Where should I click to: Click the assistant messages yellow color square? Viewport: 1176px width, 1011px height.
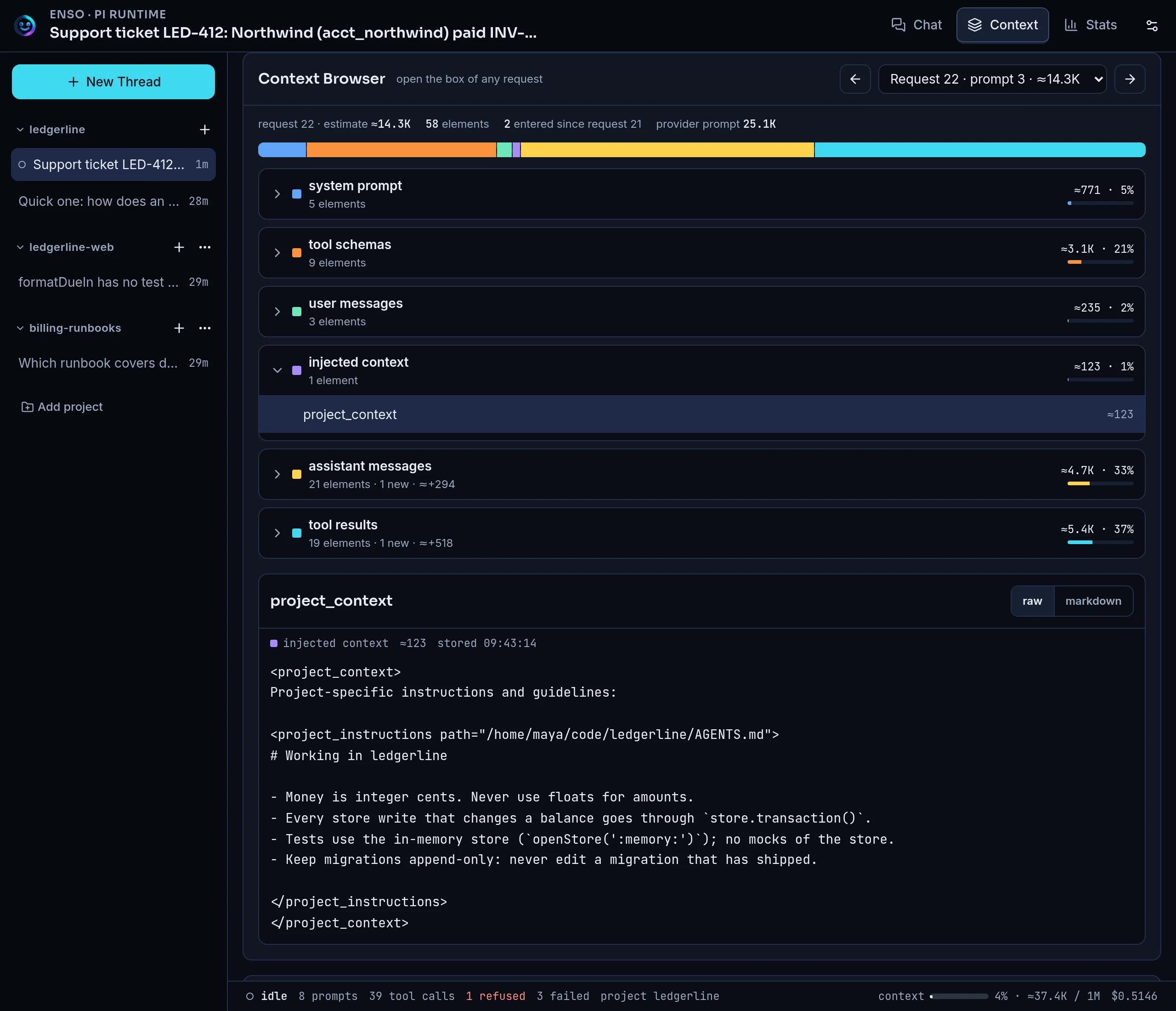coord(296,474)
